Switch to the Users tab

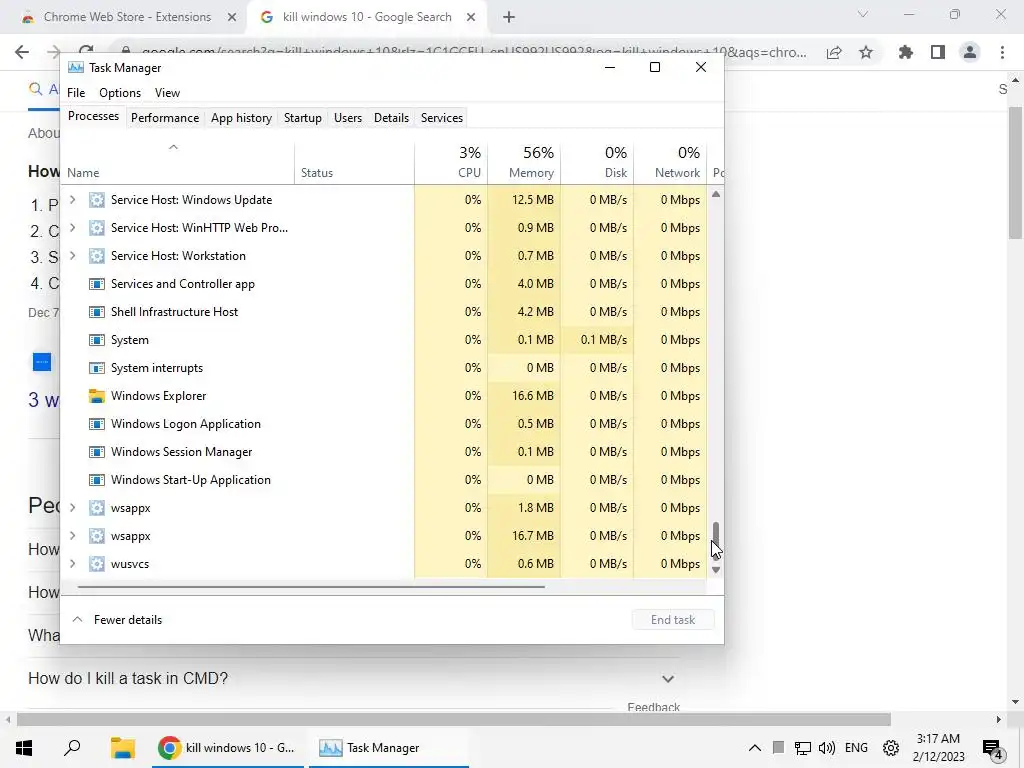(x=347, y=118)
